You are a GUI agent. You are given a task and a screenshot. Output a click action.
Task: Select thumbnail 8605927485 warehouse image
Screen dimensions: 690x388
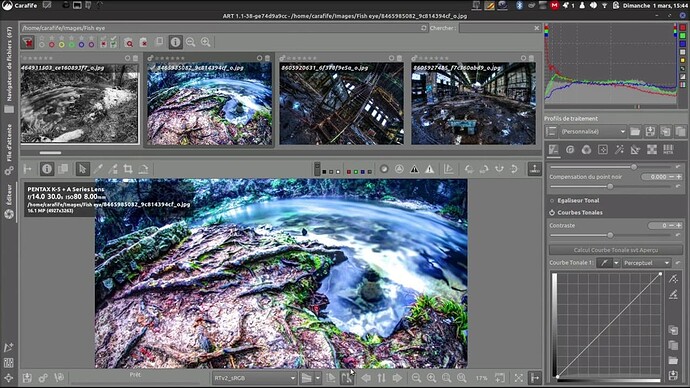[473, 103]
